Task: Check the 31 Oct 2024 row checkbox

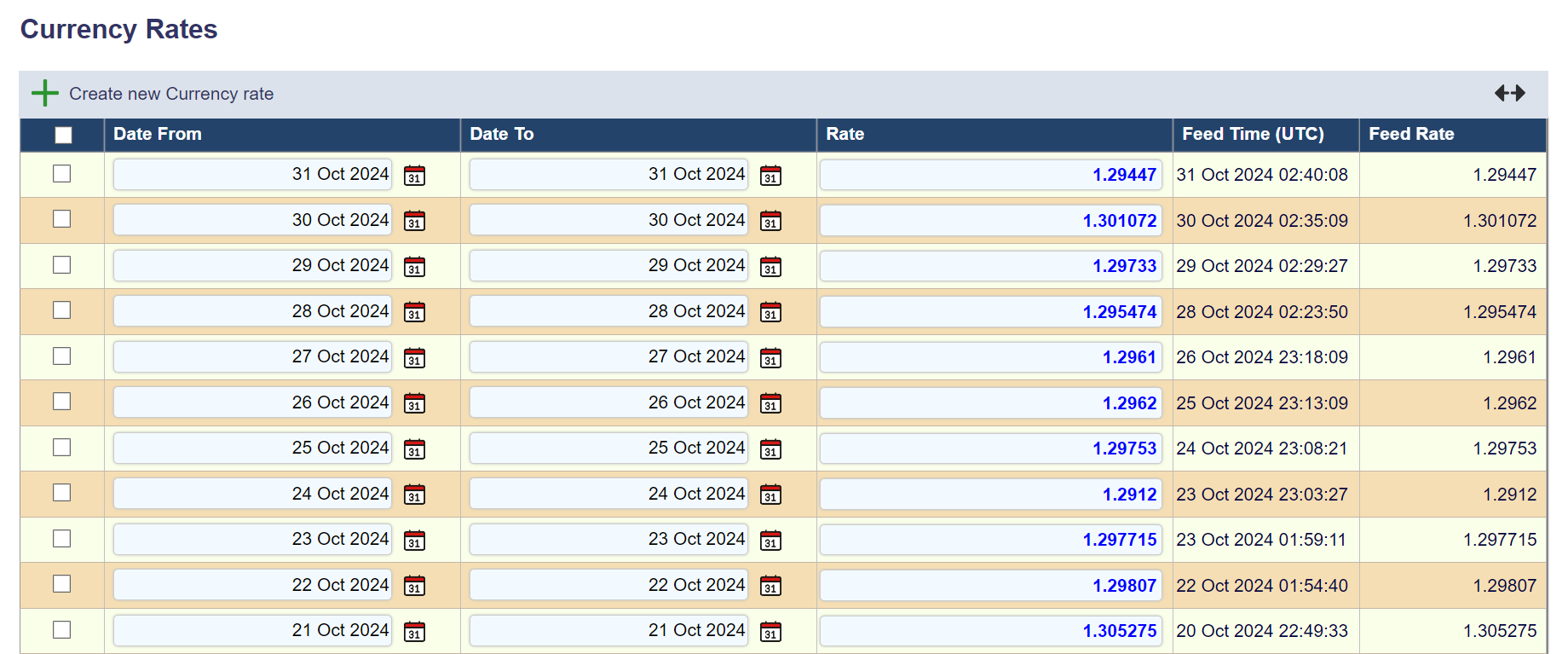Action: [x=62, y=174]
